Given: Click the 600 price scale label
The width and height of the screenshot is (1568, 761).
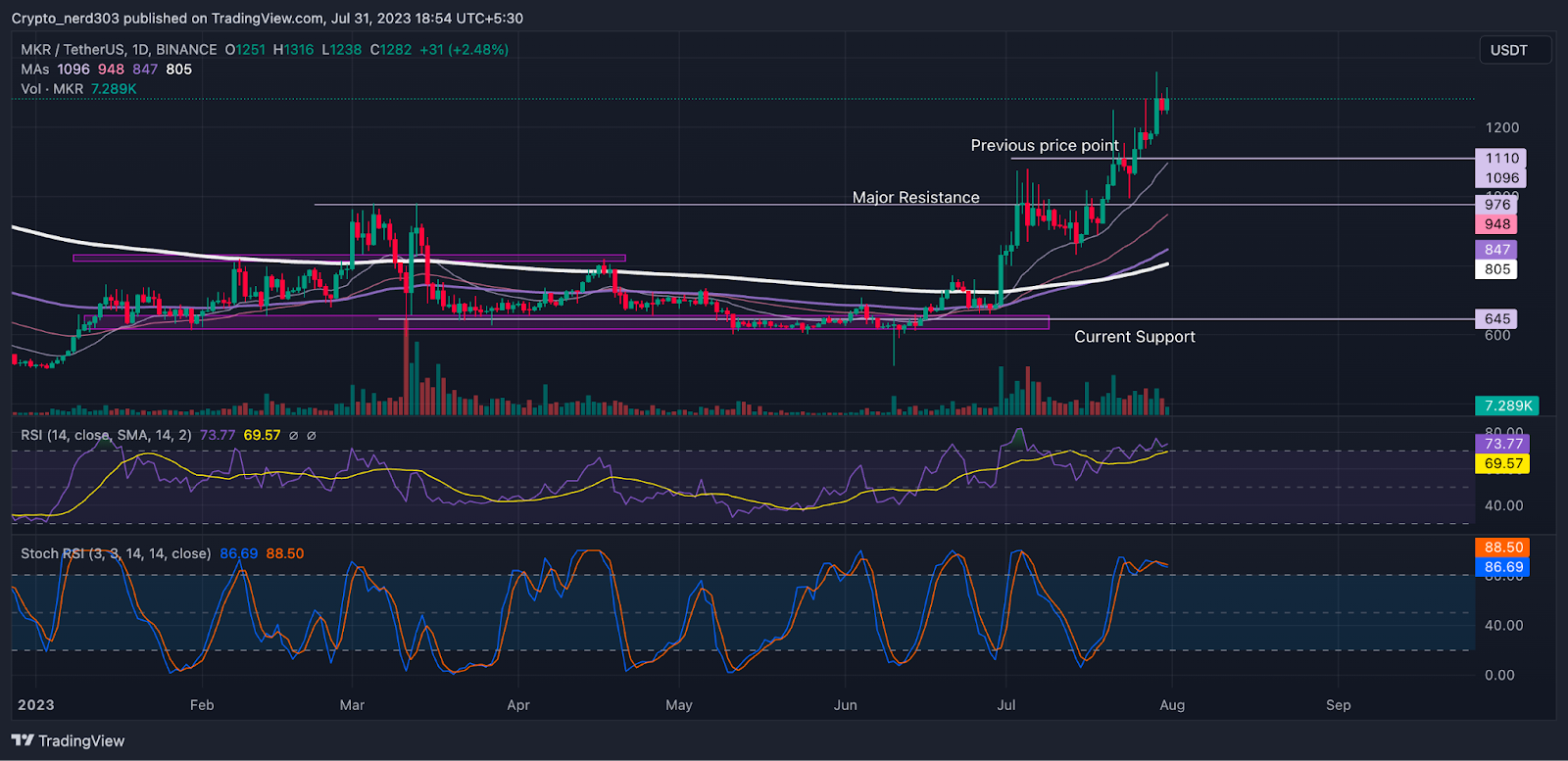Looking at the screenshot, I should pos(1497,335).
